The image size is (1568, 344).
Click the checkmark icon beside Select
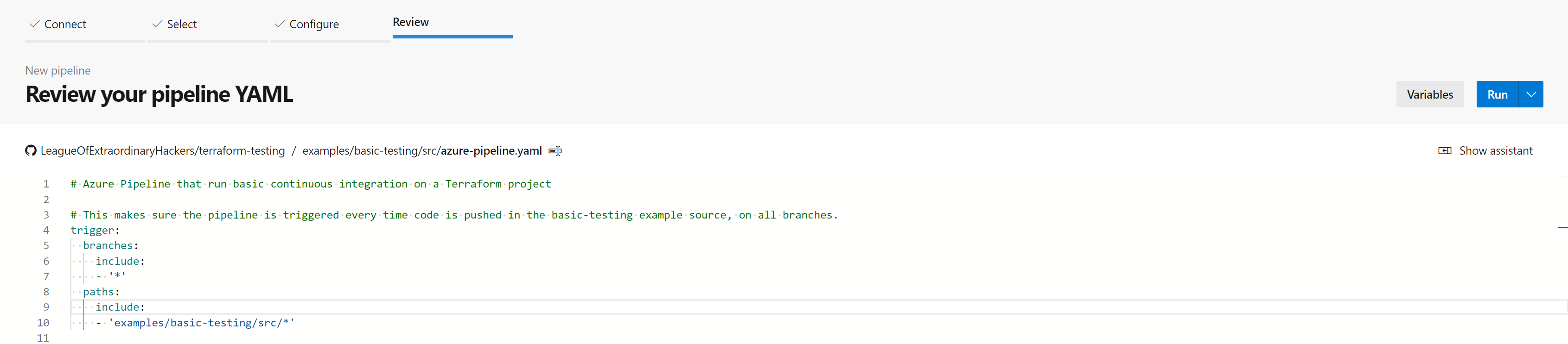[x=157, y=25]
